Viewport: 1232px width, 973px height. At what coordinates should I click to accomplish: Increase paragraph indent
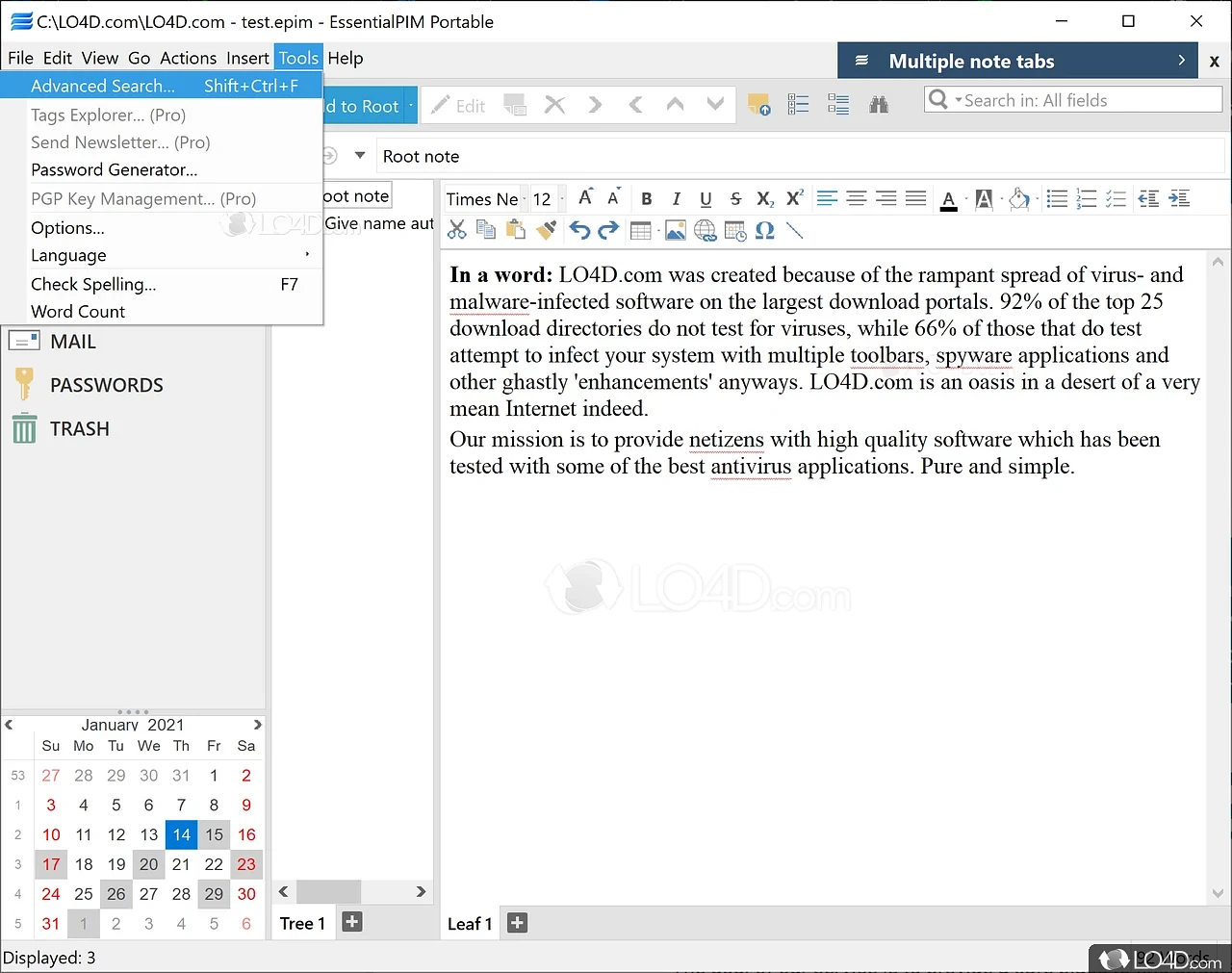pyautogui.click(x=1179, y=199)
